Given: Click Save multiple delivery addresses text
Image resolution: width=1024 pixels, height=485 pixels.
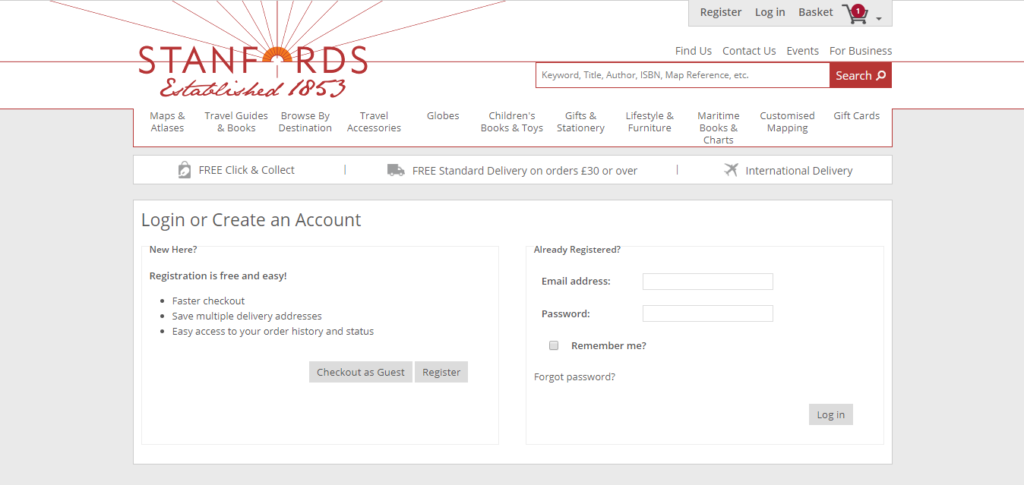Looking at the screenshot, I should tap(247, 316).
